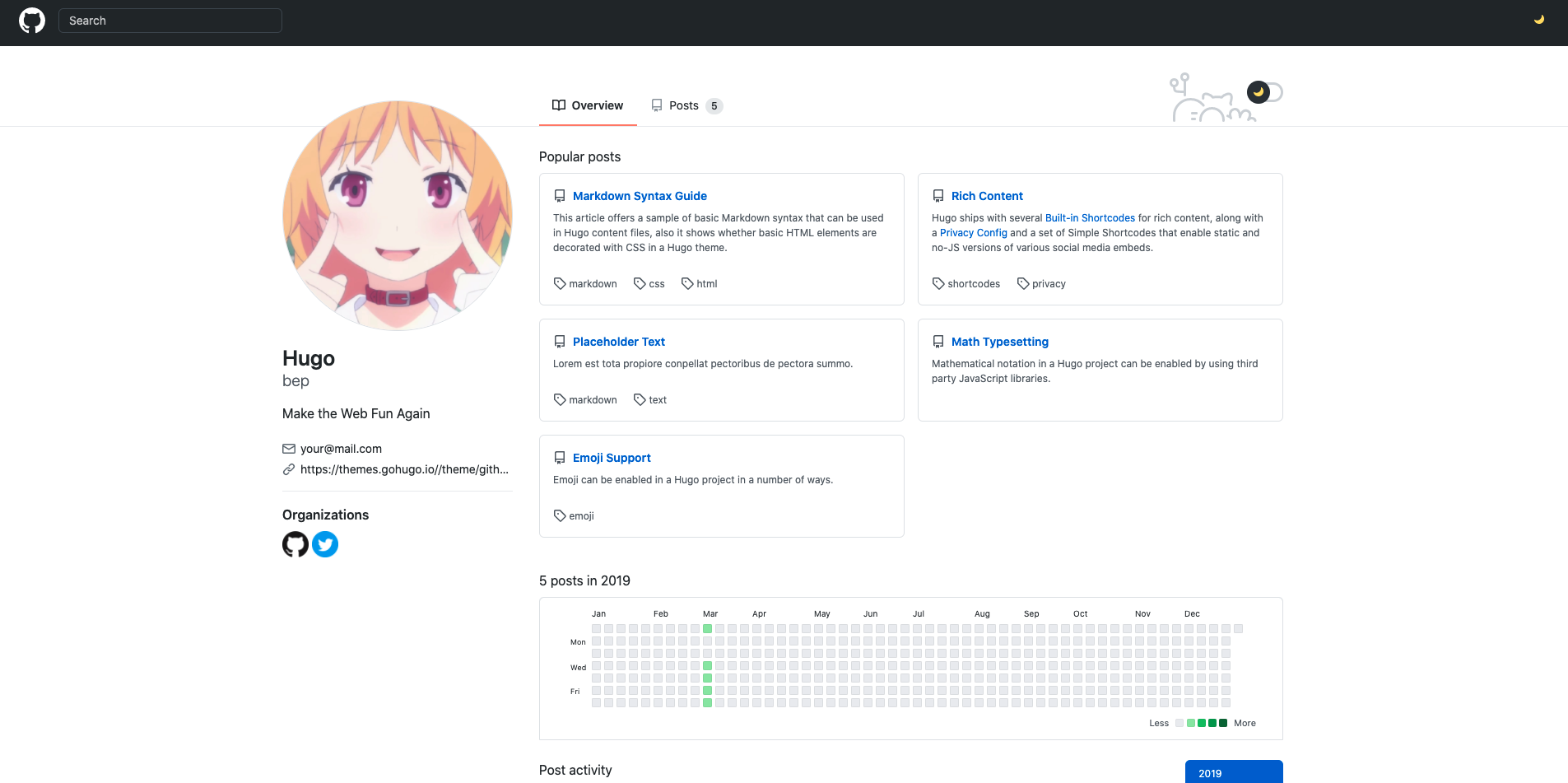Screen dimensions: 1568x783
Task: Click the Hugo profile name
Action: click(x=309, y=358)
